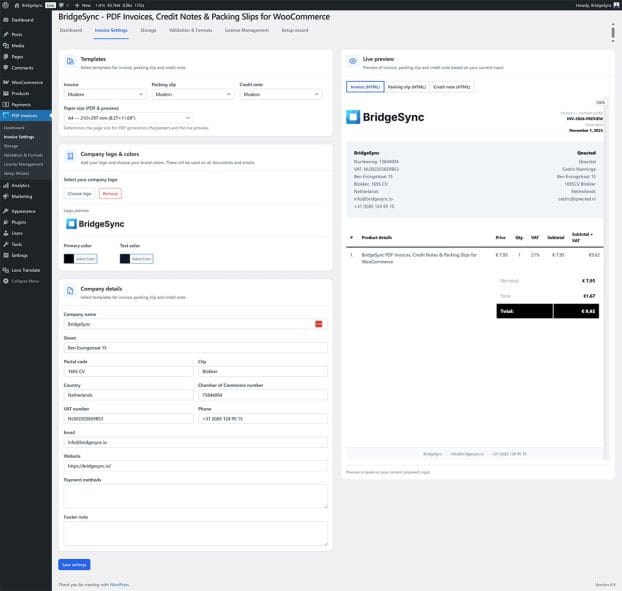Click into the City input field
The image size is (622, 591).
click(263, 371)
